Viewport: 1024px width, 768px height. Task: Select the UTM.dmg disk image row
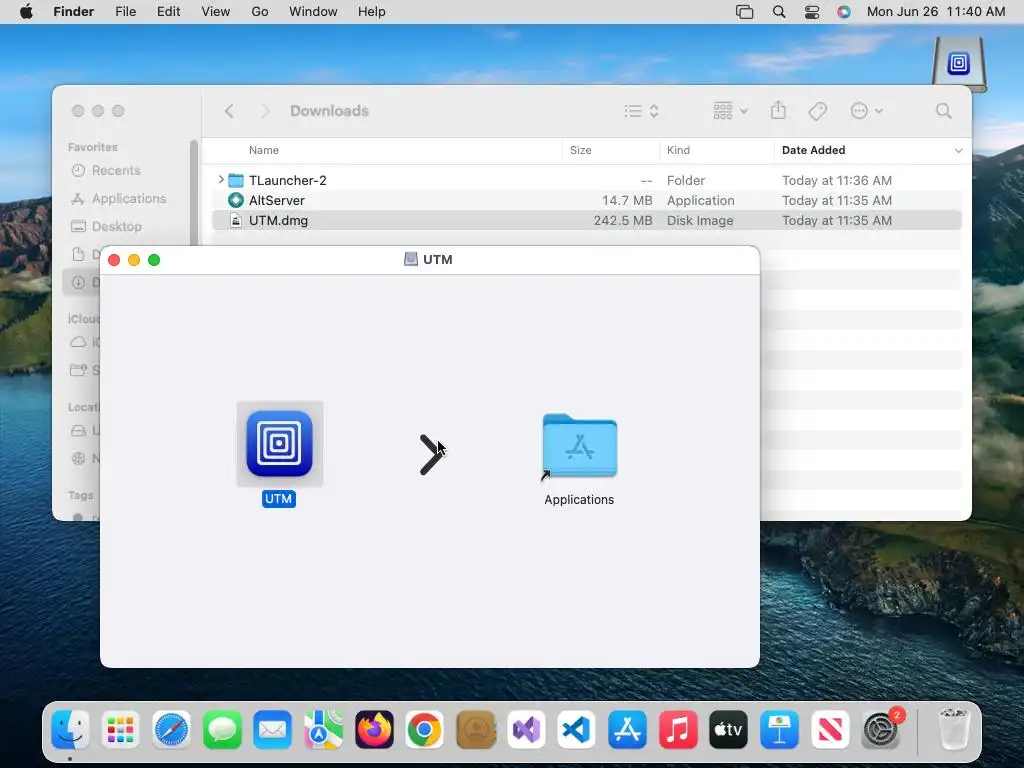(x=587, y=221)
